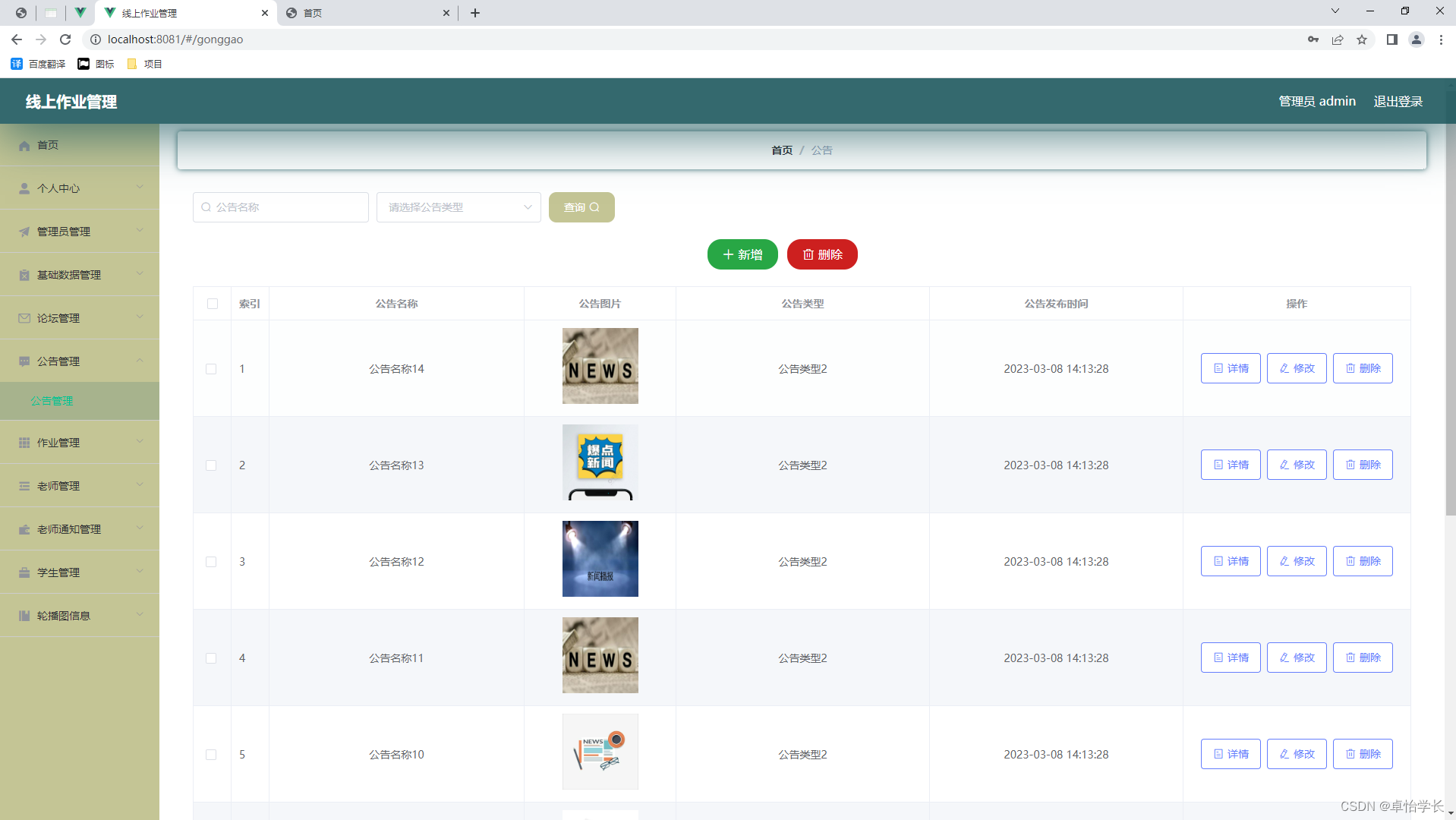This screenshot has height=820, width=1456.
Task: Click the home icon in the sidebar
Action: click(x=24, y=146)
